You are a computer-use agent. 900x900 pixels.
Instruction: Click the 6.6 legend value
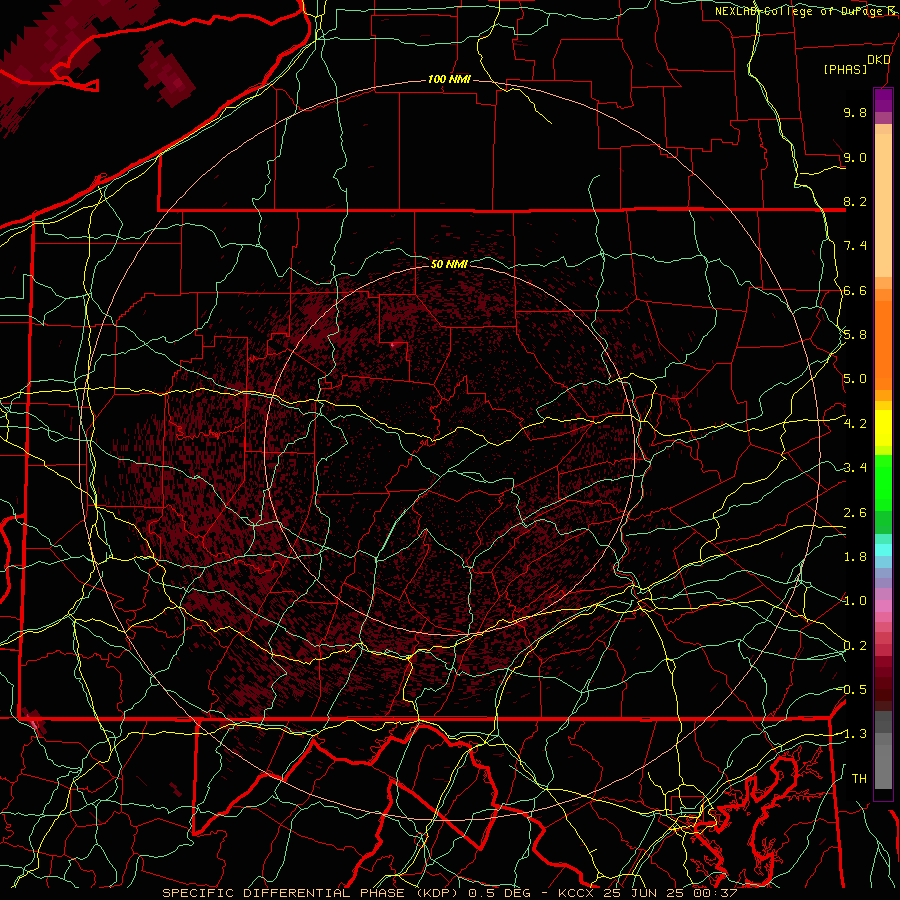[855, 290]
